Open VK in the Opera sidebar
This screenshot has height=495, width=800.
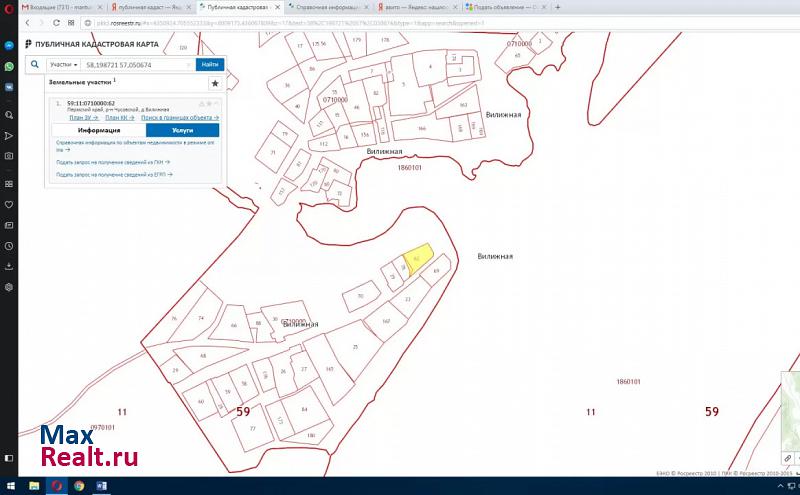click(8, 88)
